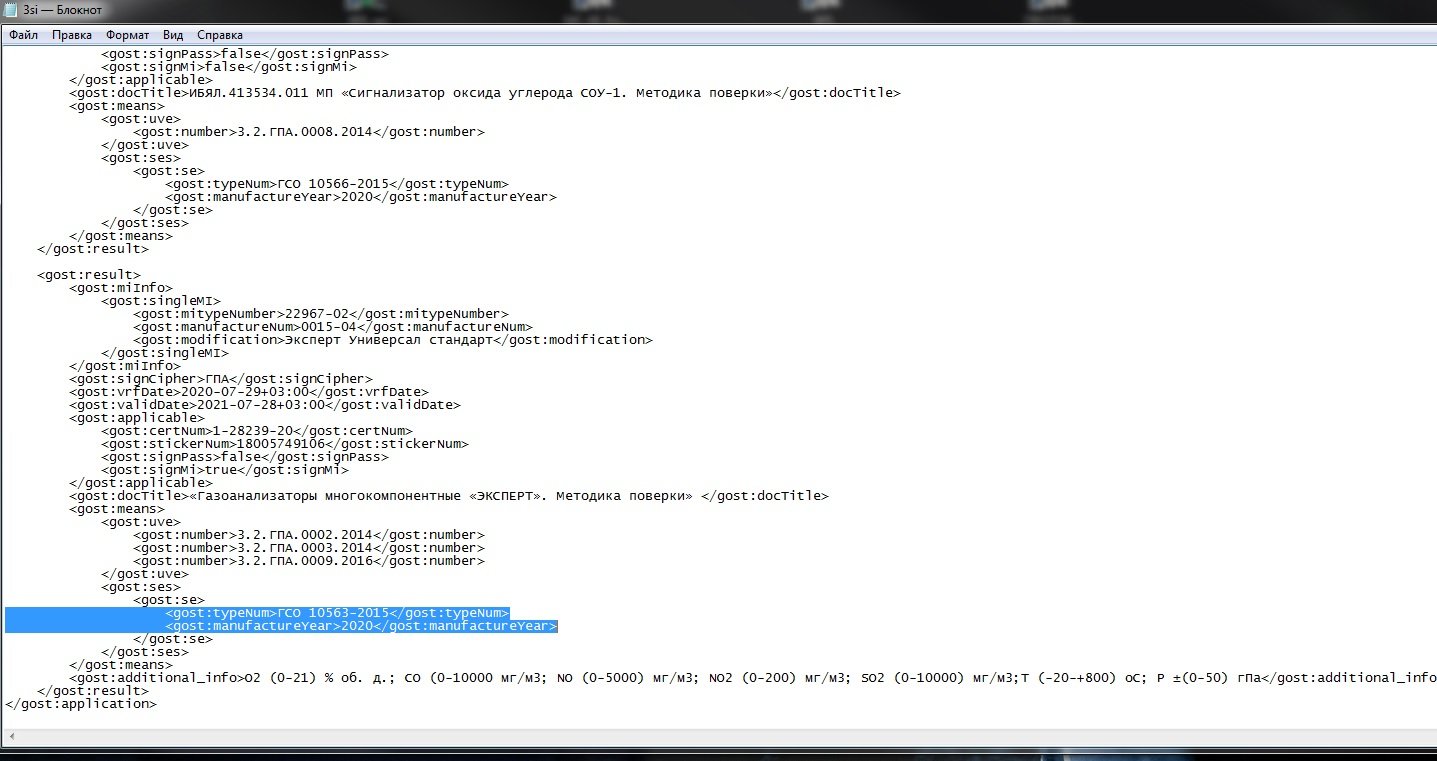Place cursor in highlighted ГСО 10563-2015 line
The width and height of the screenshot is (1437, 761).
click(x=338, y=613)
